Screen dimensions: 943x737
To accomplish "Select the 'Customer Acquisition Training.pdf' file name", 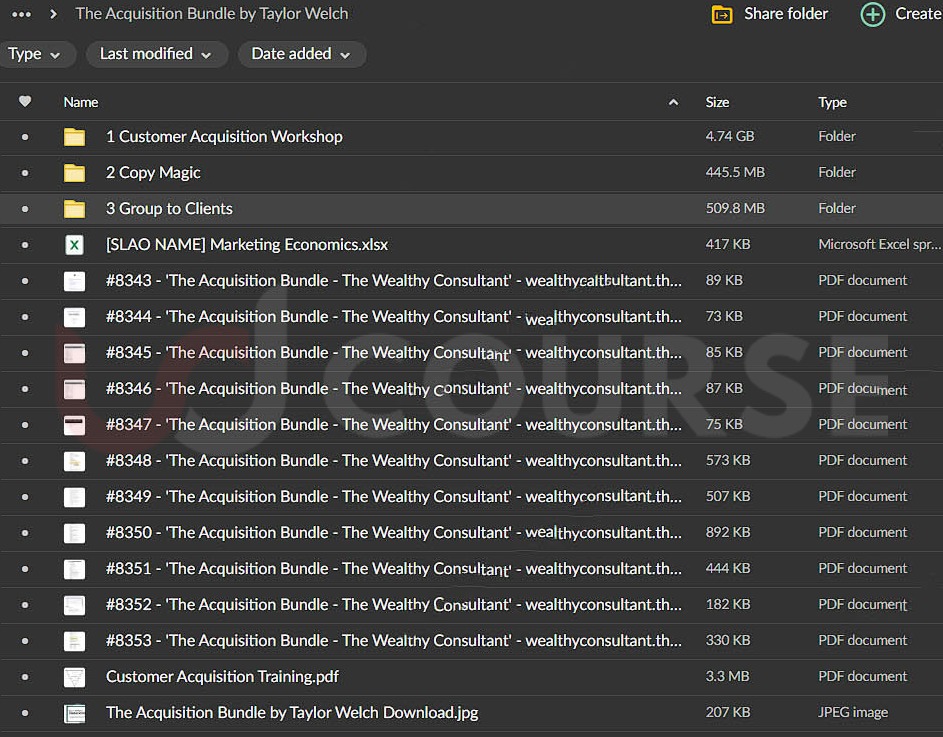I will (x=223, y=677).
